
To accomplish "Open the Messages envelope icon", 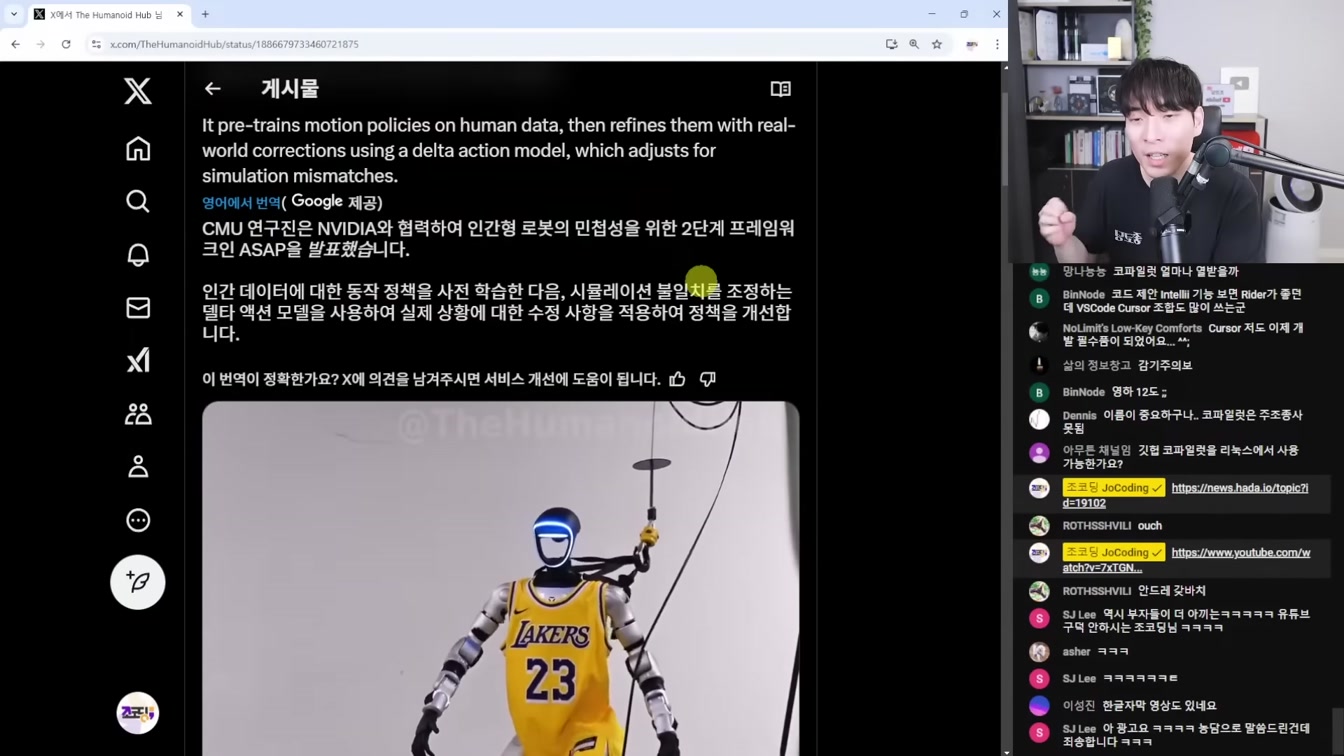I will pyautogui.click(x=138, y=308).
